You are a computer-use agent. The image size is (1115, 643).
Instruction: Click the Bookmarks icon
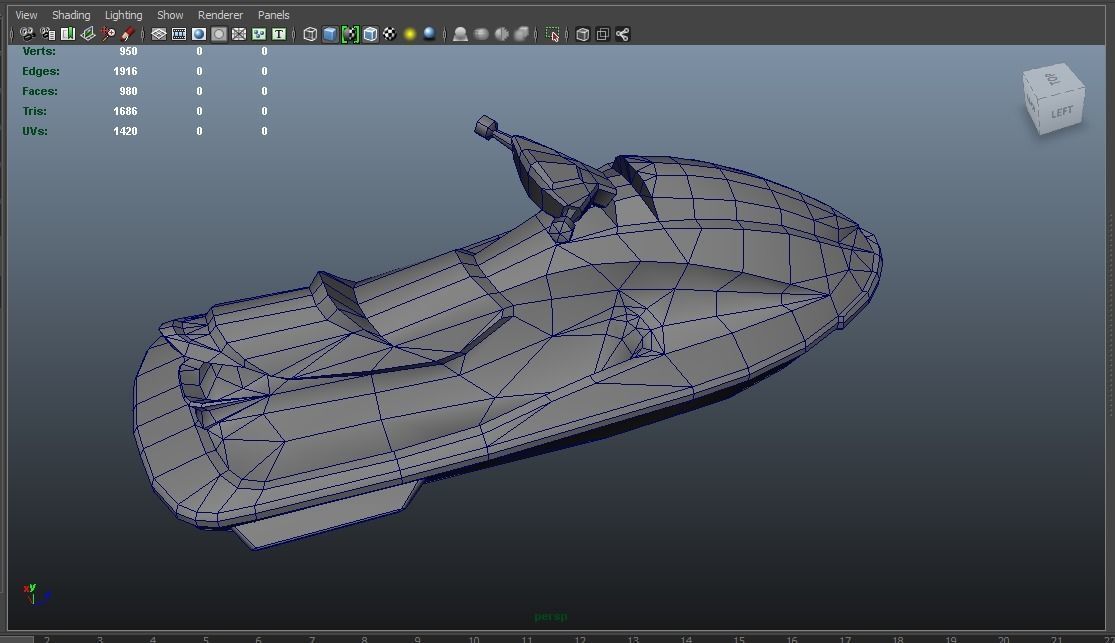(x=68, y=34)
